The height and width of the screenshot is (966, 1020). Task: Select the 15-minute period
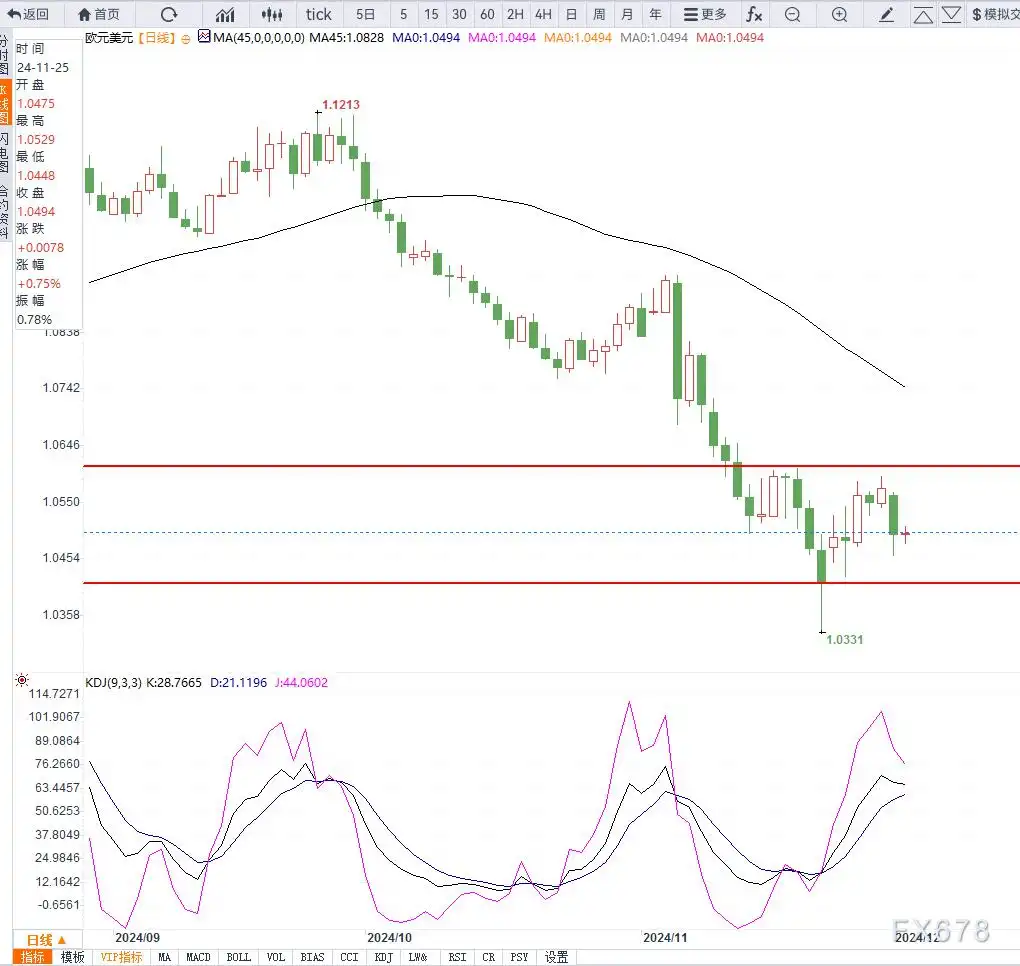click(431, 14)
